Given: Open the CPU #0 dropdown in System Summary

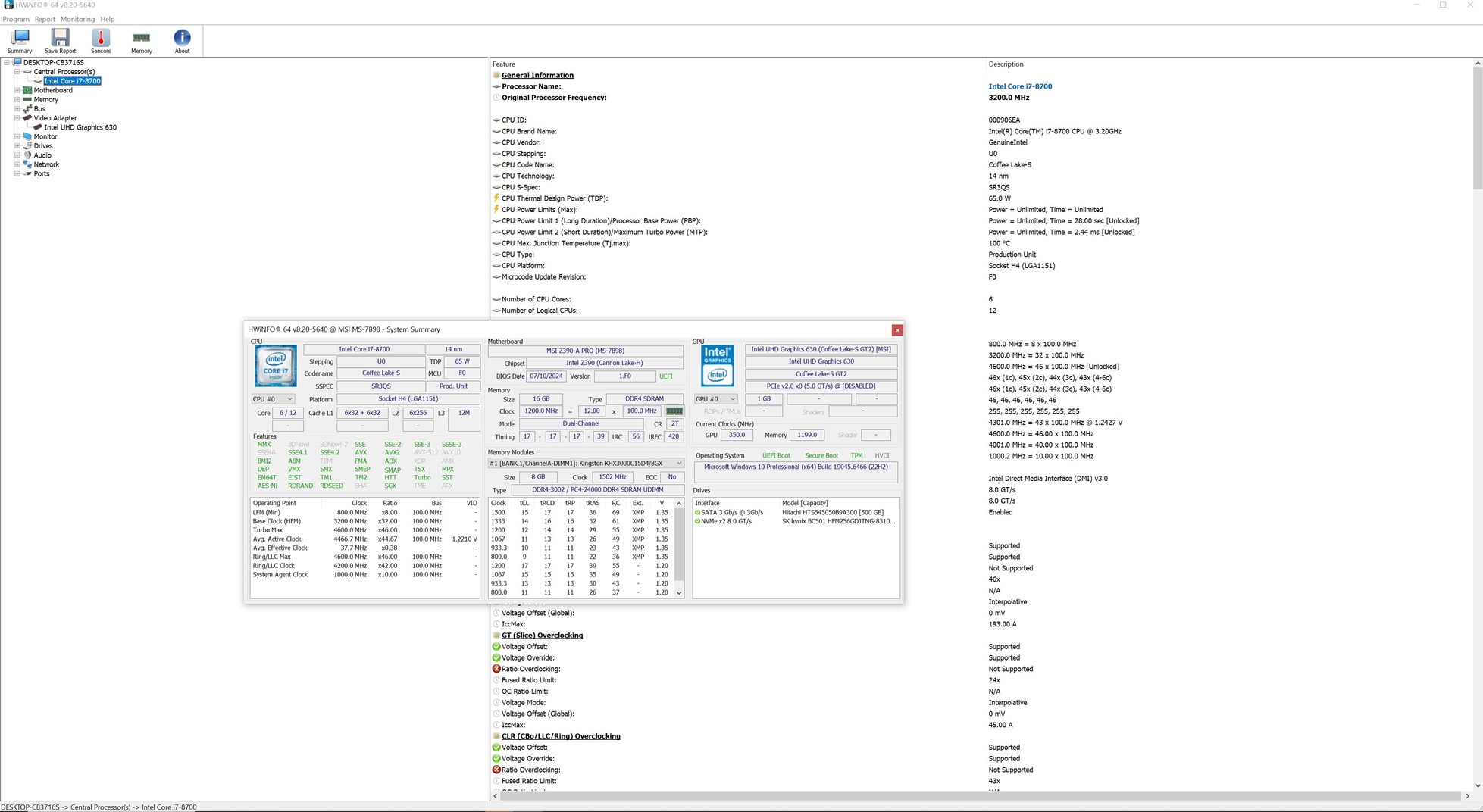Looking at the screenshot, I should coord(273,399).
